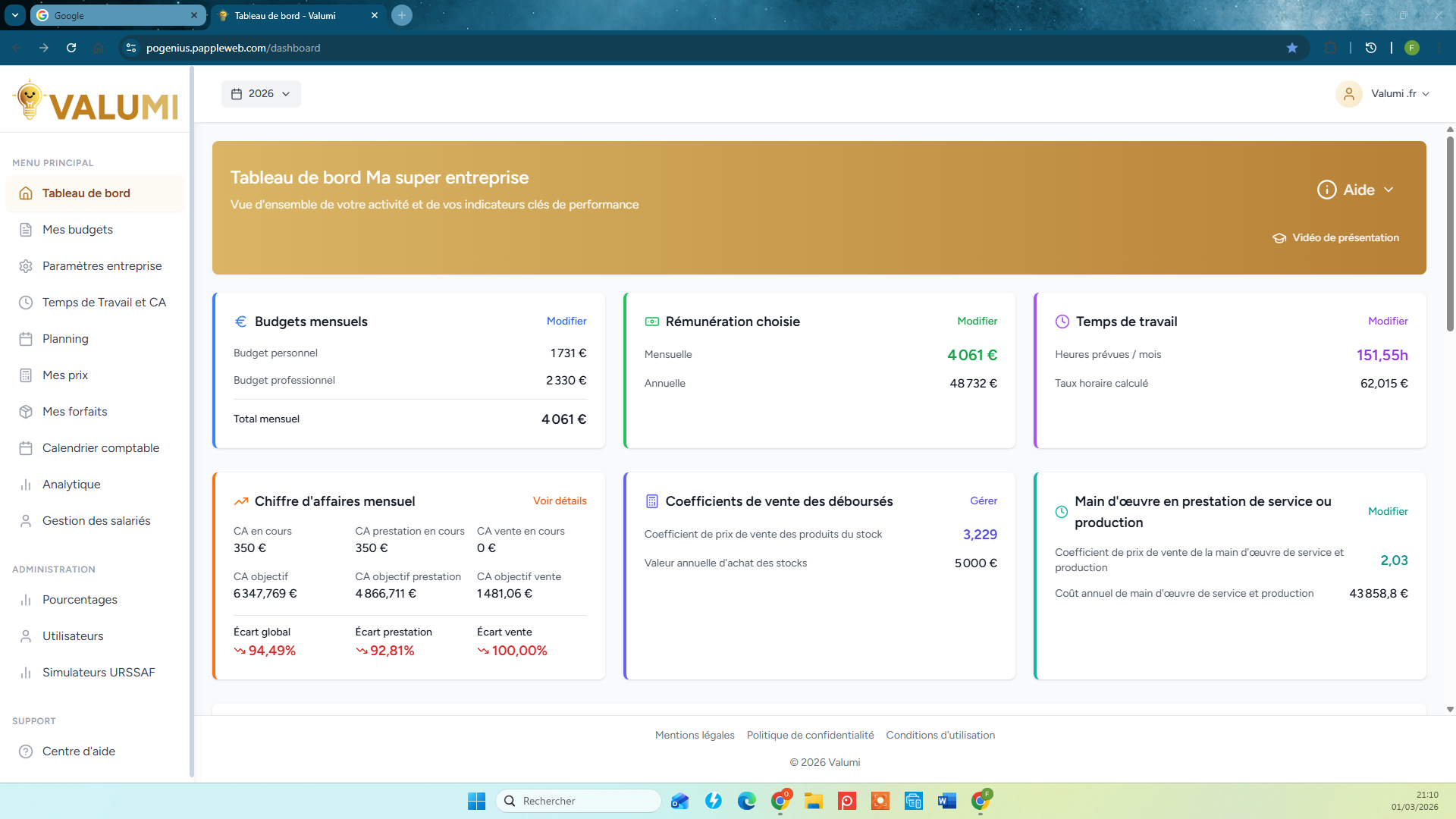Click the Centre d'aide question mark icon
This screenshot has height=819, width=1456.
click(26, 752)
